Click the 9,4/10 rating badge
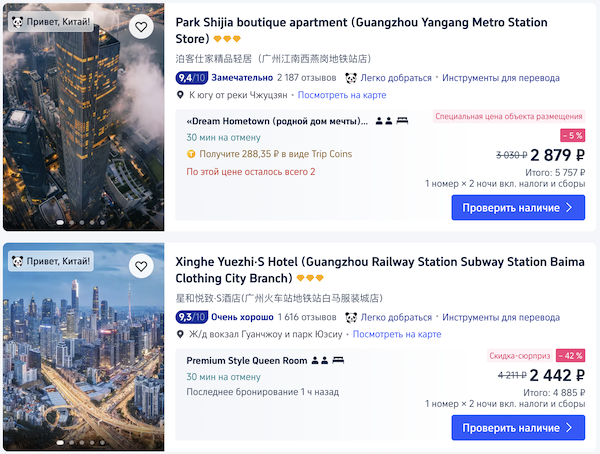600x454 pixels. point(190,77)
